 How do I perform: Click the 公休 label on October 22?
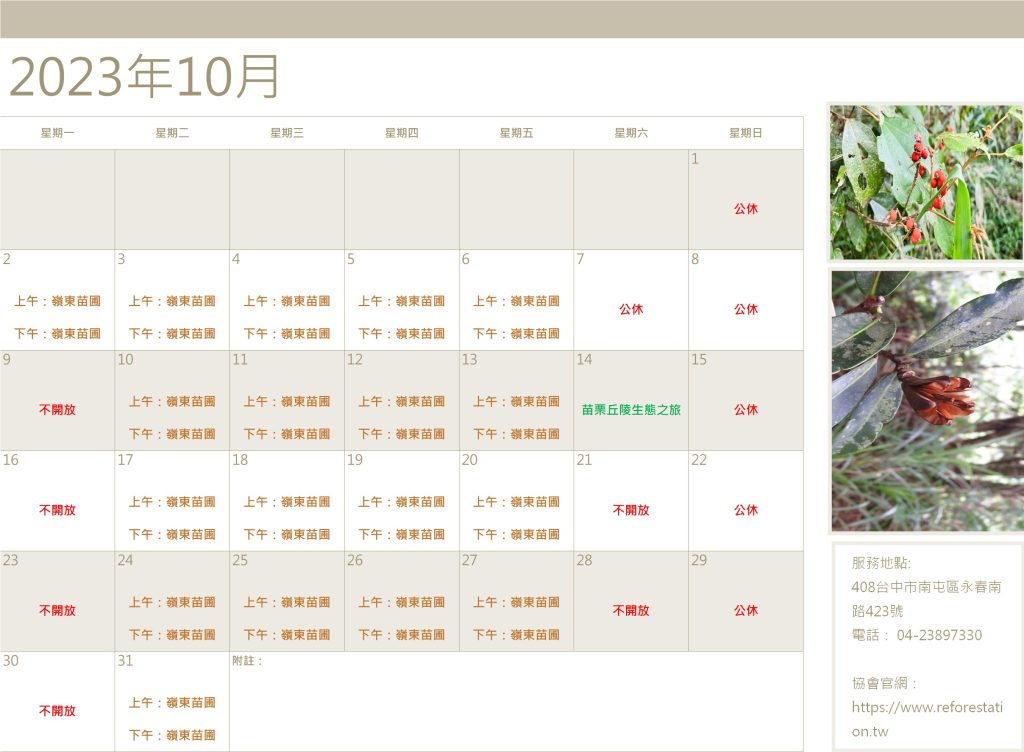[x=746, y=510]
